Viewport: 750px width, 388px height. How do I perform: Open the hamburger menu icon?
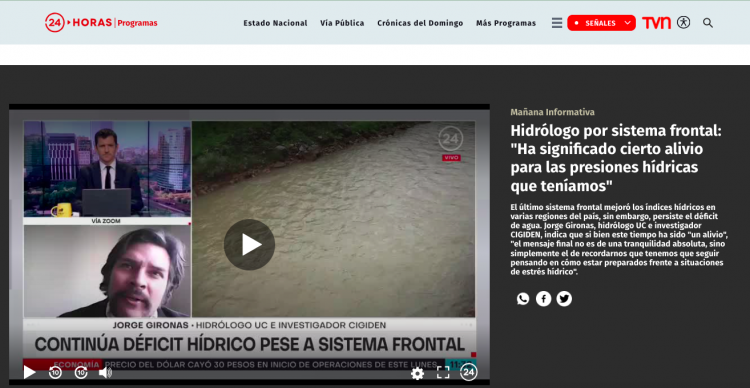tap(557, 23)
